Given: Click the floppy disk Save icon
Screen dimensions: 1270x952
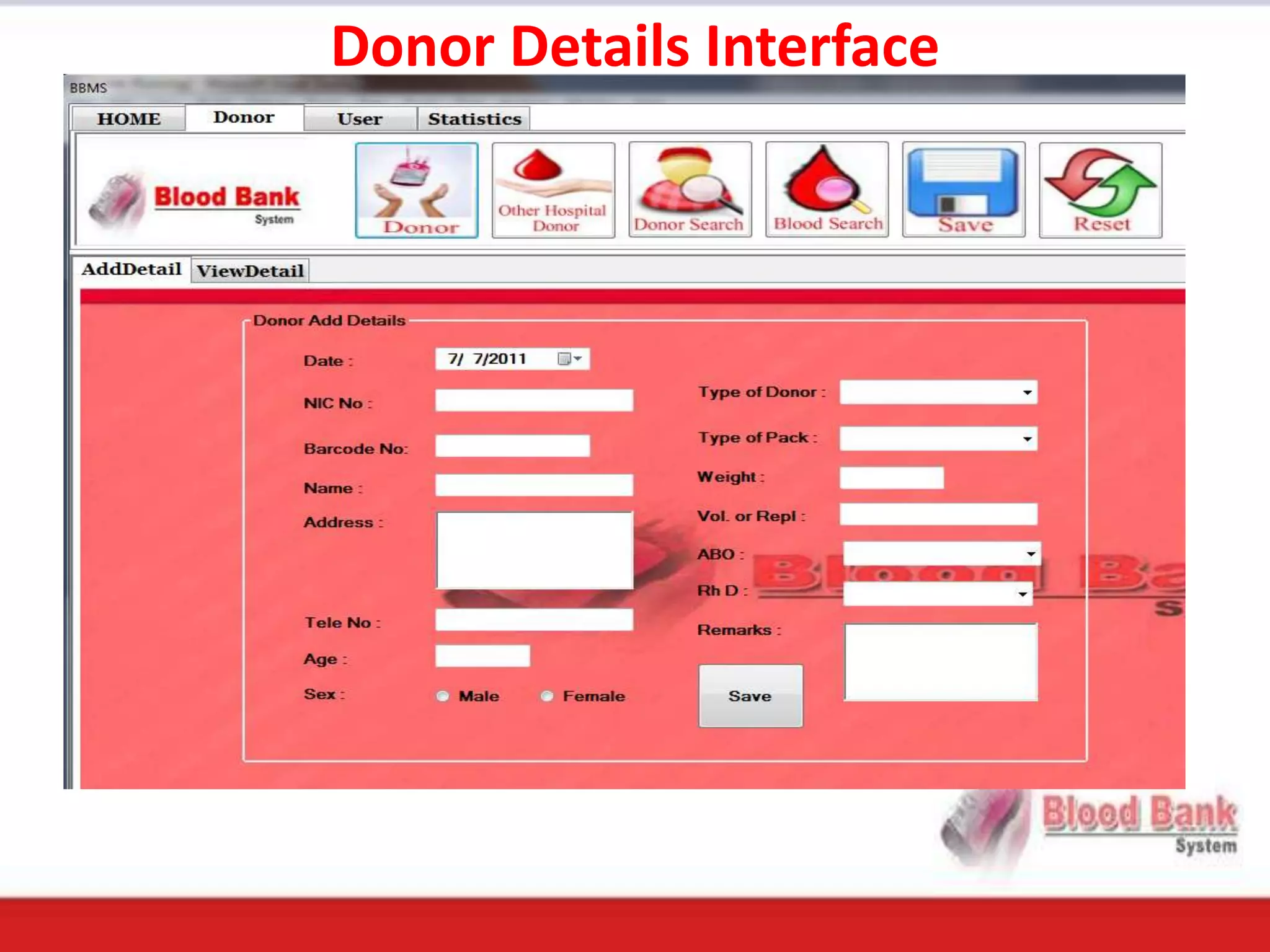Looking at the screenshot, I should 964,190.
